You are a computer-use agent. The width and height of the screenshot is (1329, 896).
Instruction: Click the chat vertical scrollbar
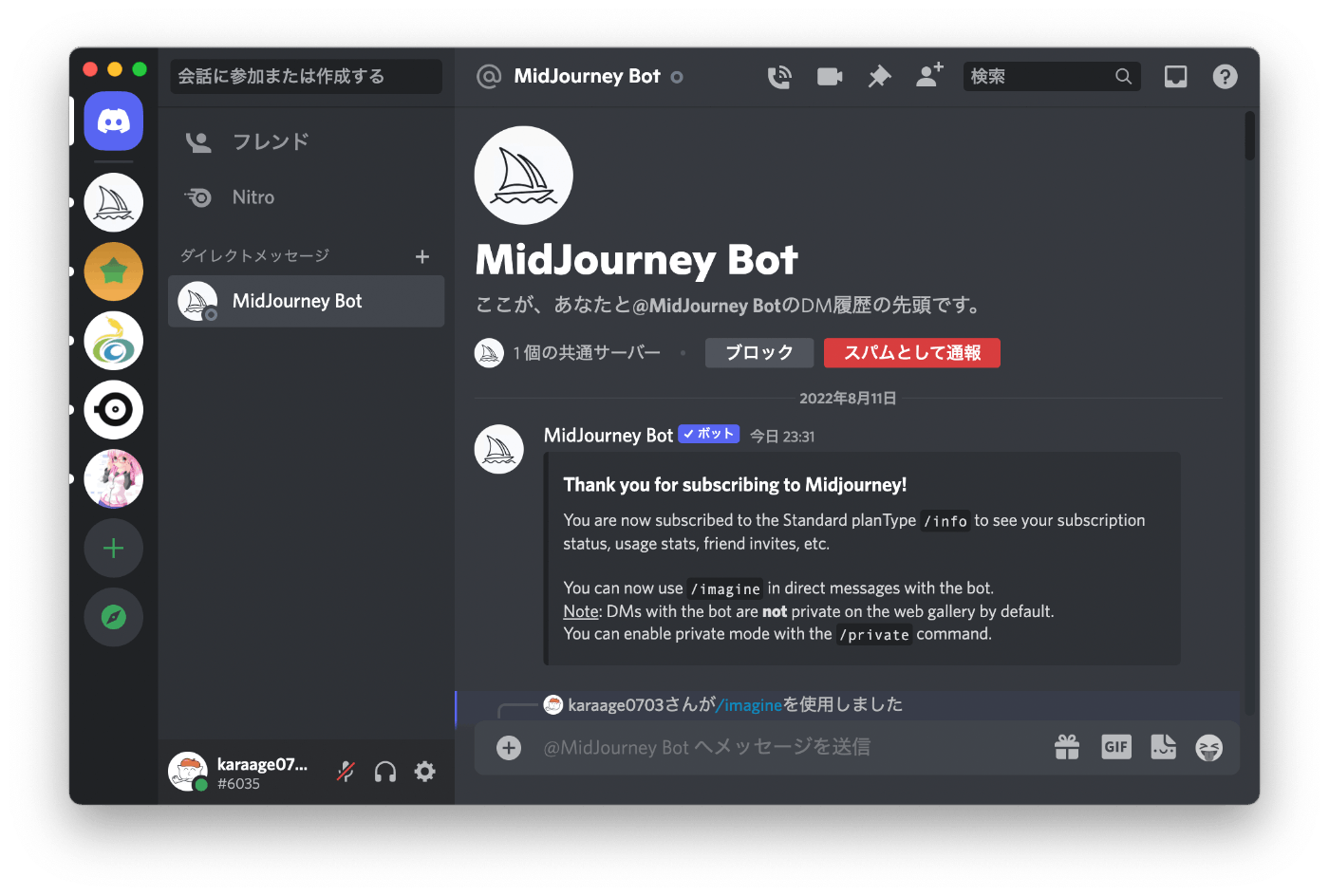1251,137
